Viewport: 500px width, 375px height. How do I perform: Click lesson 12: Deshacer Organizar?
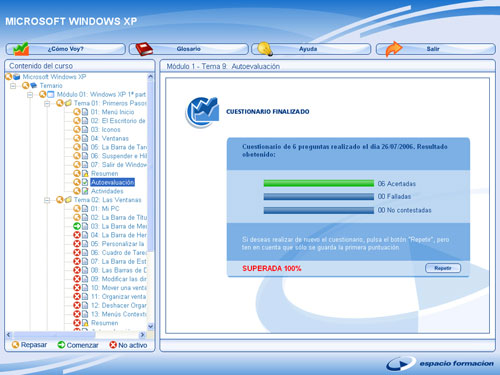click(119, 305)
